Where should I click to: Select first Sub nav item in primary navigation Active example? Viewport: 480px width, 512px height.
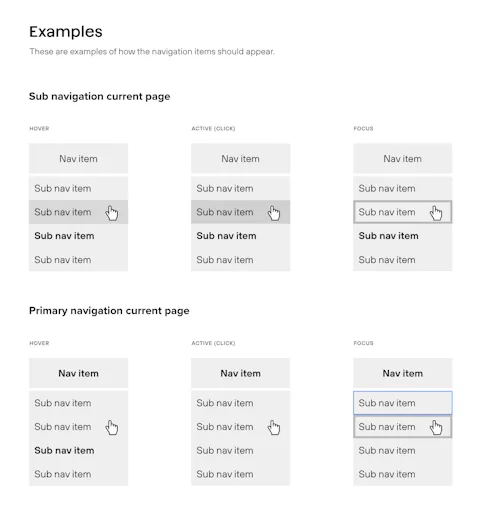tap(240, 403)
